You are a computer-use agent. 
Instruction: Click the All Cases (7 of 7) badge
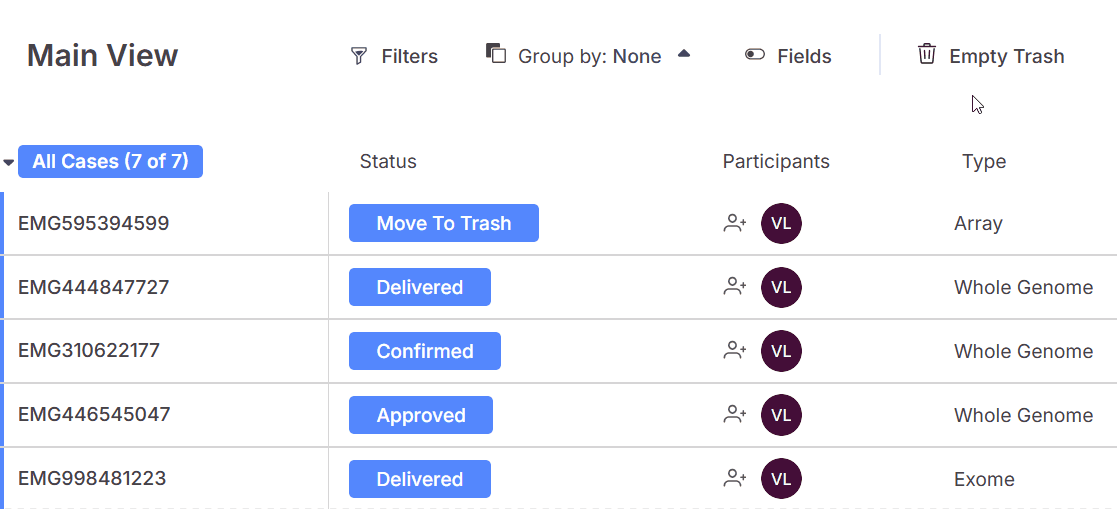[x=110, y=161]
